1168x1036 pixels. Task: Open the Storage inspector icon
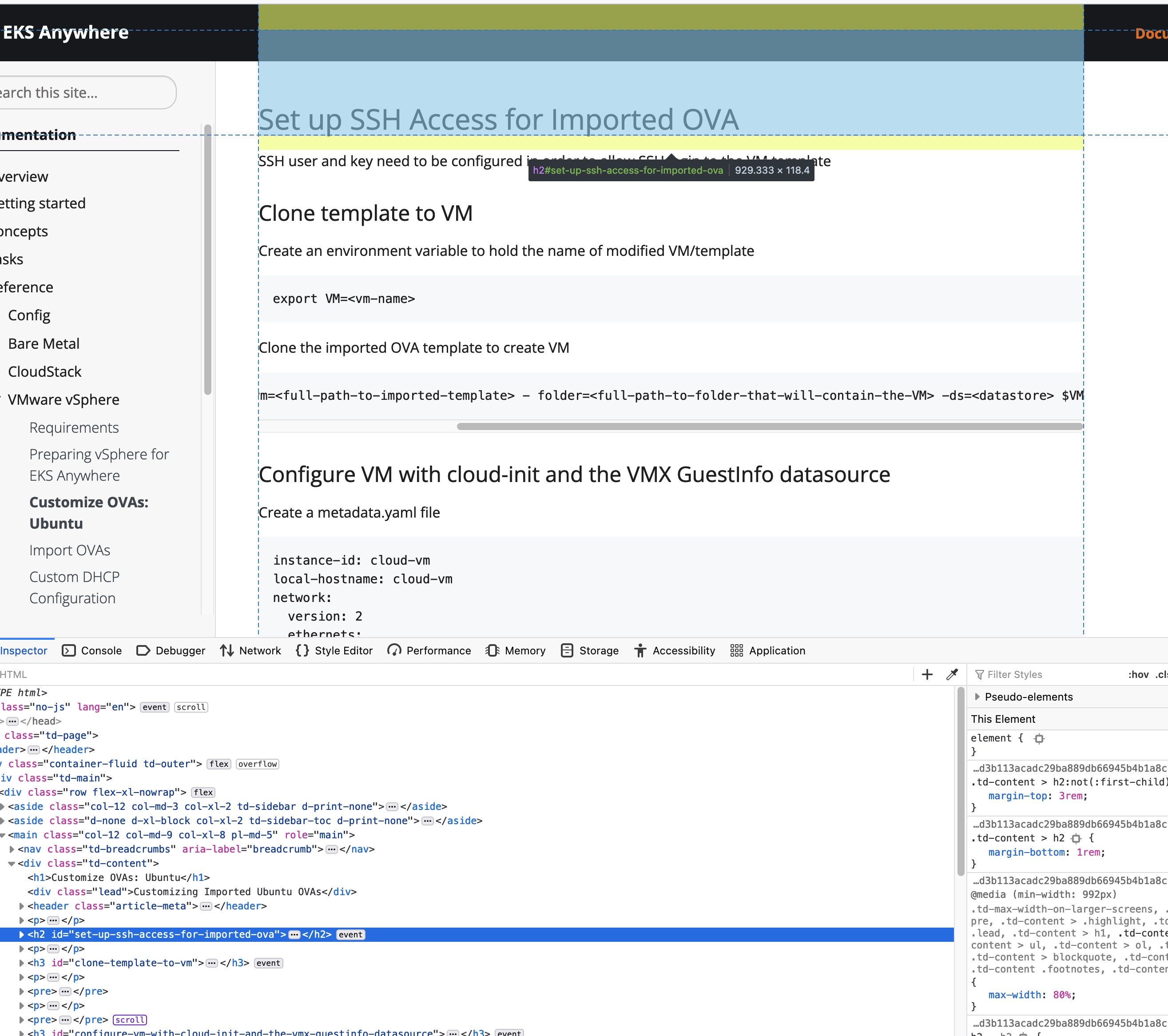(x=568, y=651)
